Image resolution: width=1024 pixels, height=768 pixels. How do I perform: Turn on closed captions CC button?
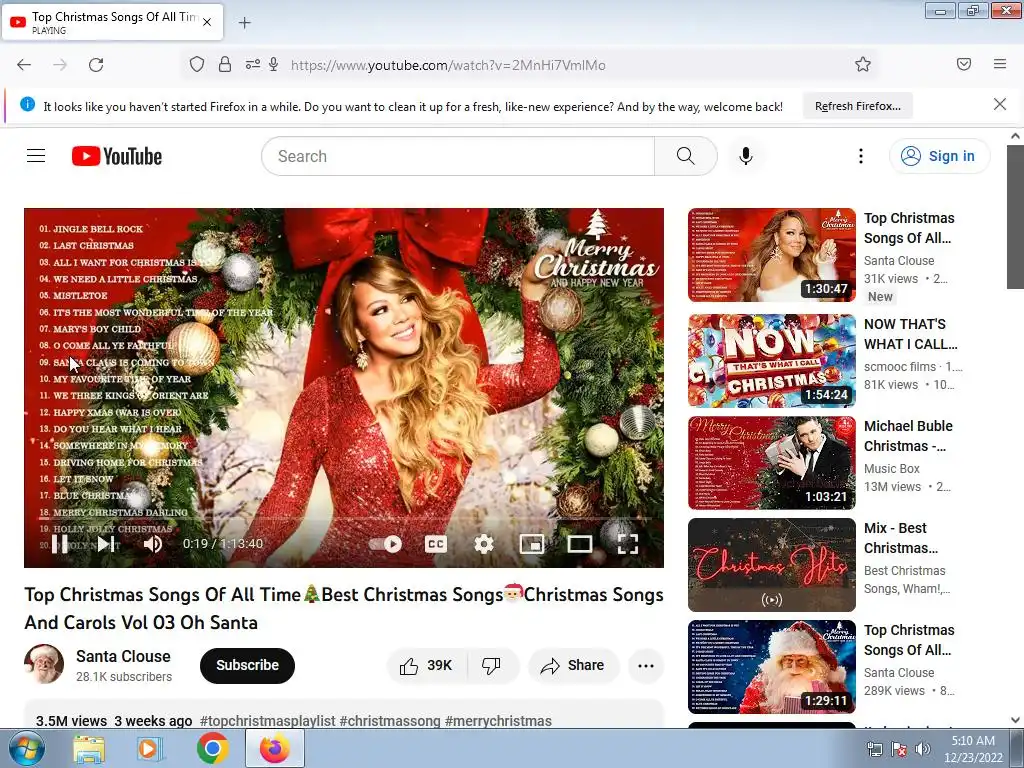436,544
